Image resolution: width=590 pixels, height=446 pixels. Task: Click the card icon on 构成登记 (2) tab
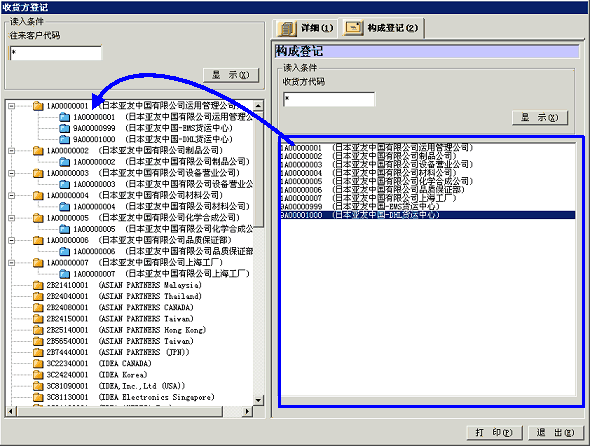coord(353,28)
